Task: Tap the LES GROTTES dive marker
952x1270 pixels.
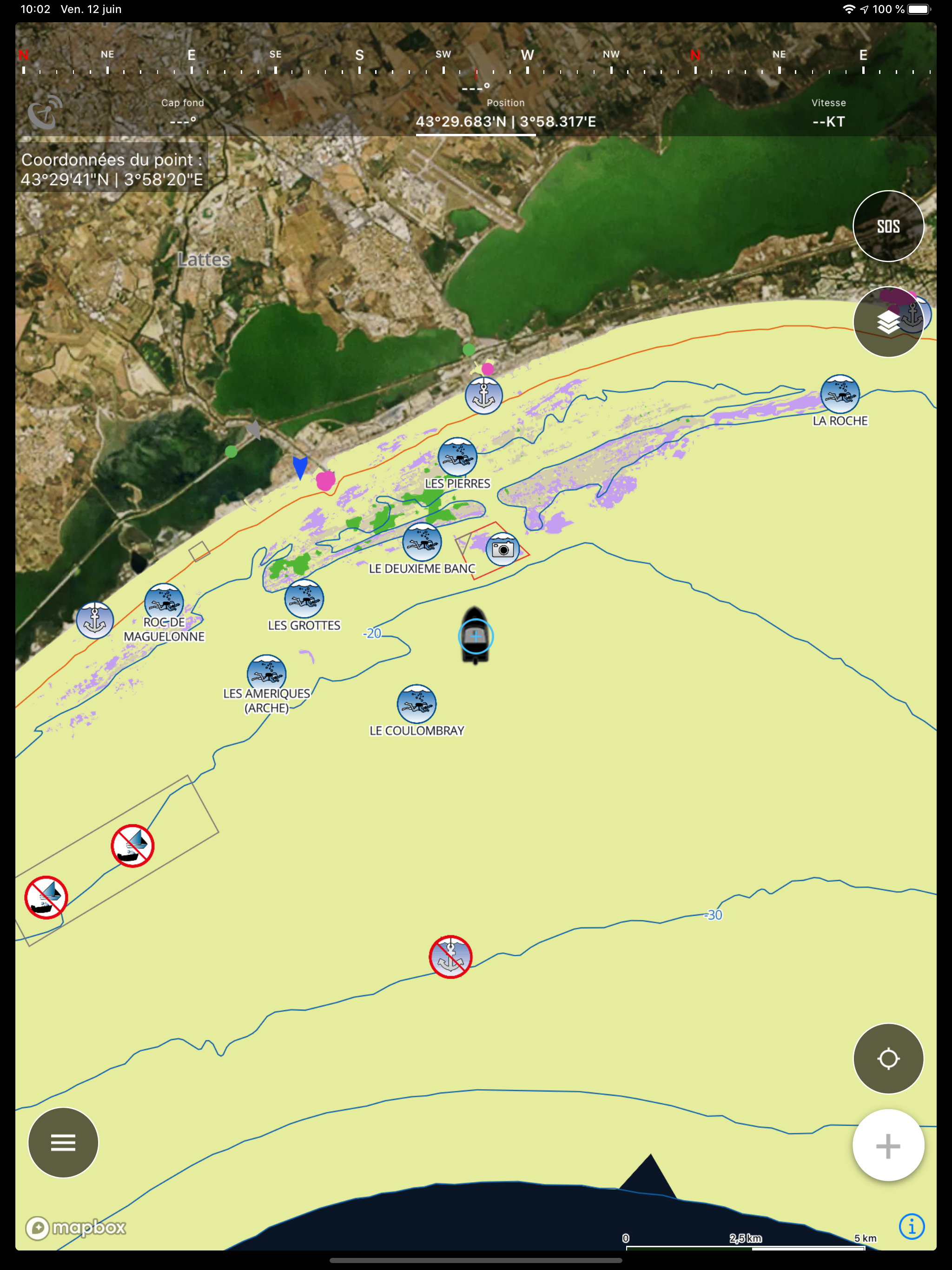Action: point(304,599)
